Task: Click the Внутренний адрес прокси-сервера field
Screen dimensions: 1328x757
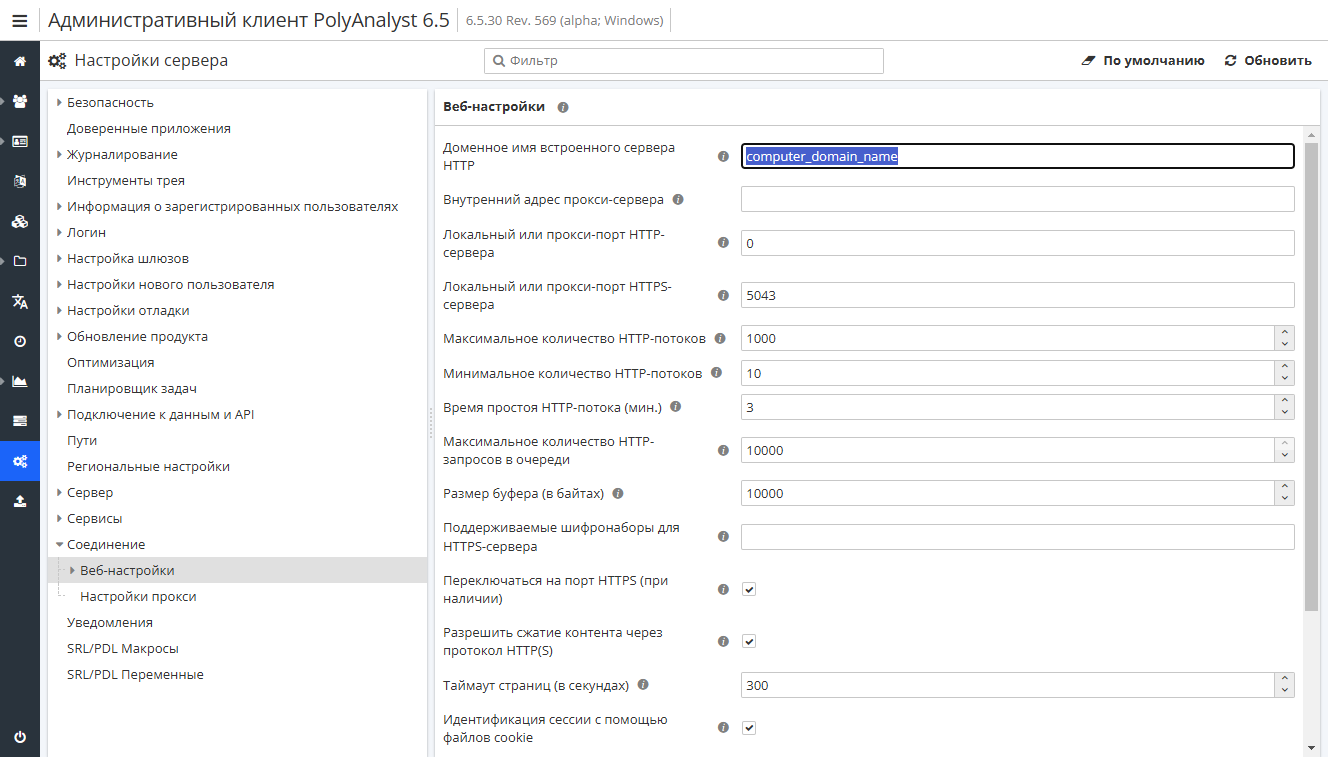Action: pyautogui.click(x=1018, y=199)
